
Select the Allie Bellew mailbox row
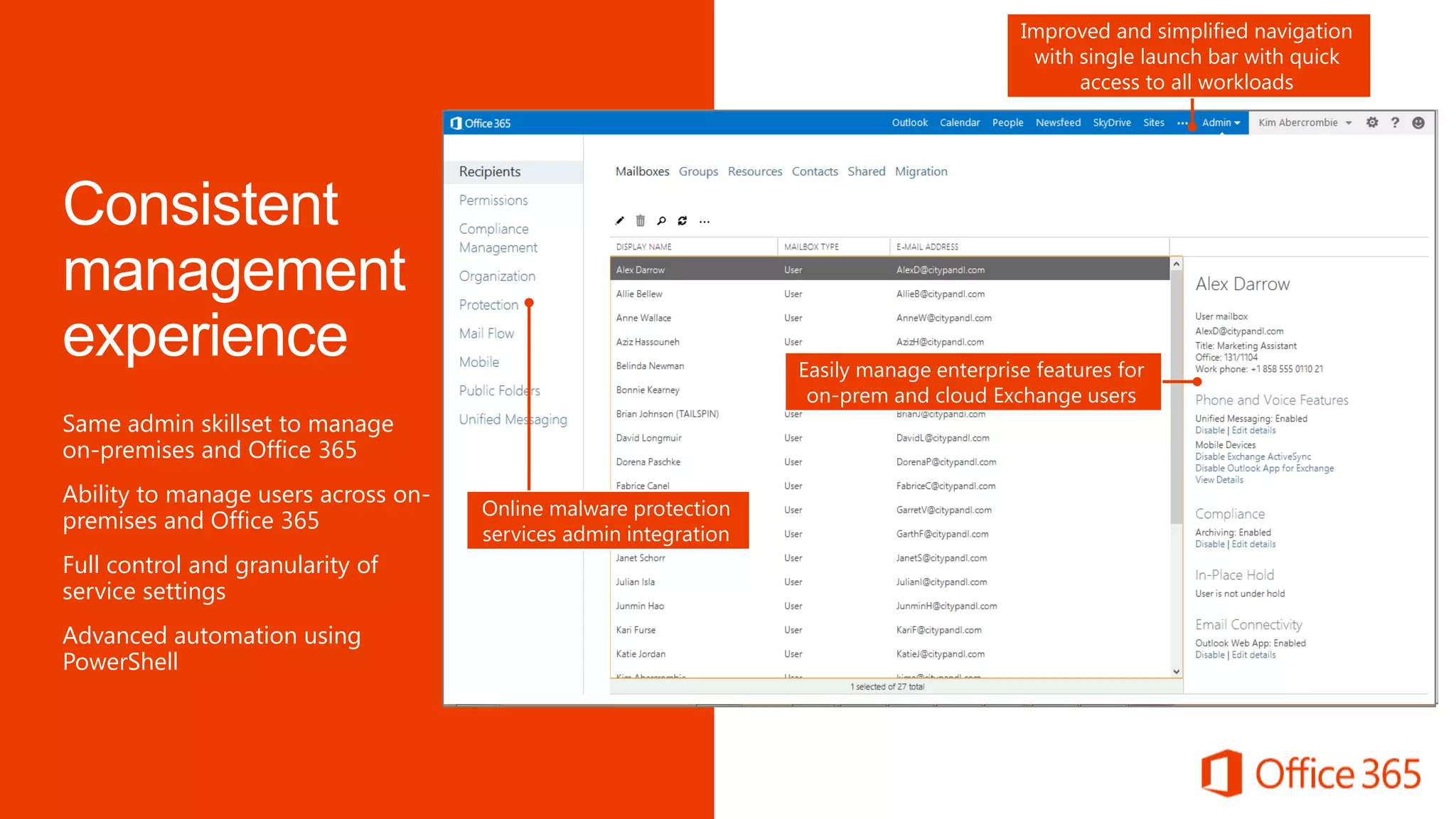coord(889,294)
